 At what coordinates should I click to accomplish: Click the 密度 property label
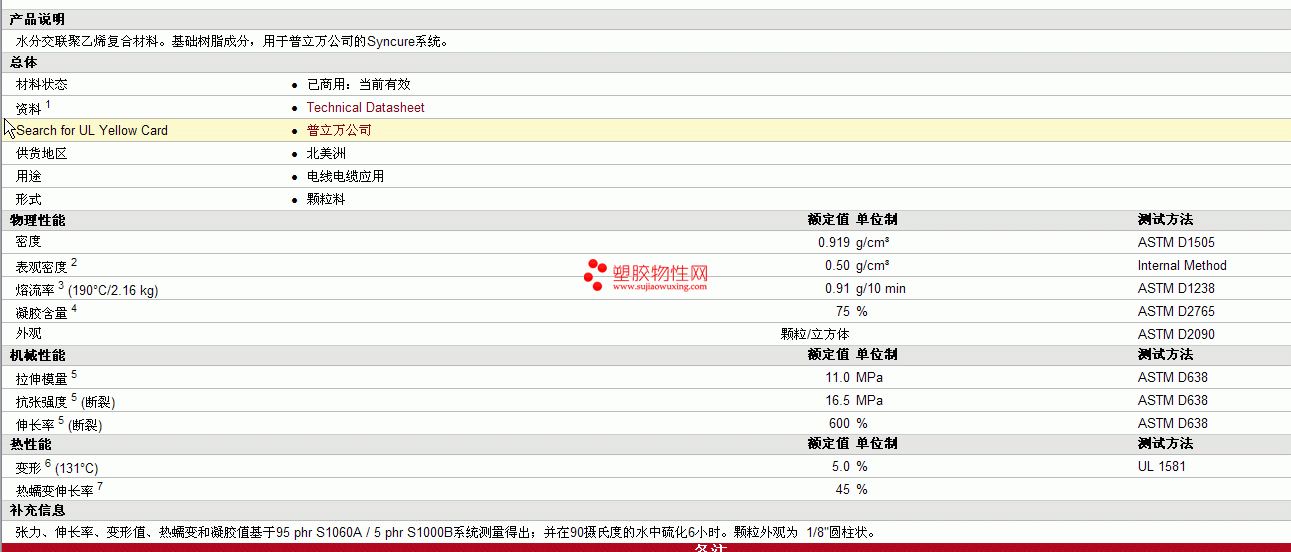point(29,241)
